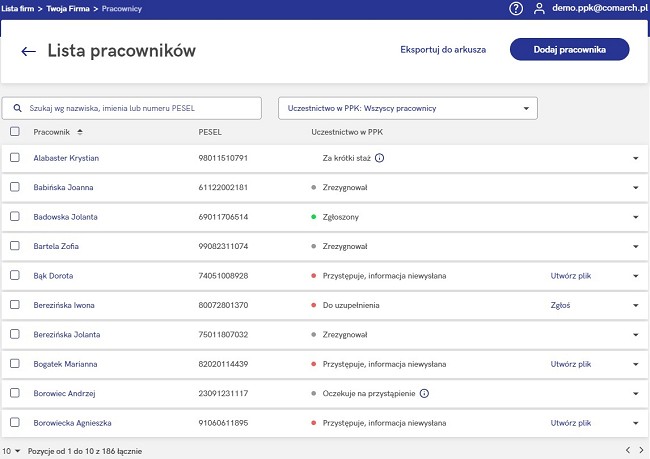Open Uczestnictwo w PPK filter dropdown
Viewport: 650px width, 459px height.
408,108
